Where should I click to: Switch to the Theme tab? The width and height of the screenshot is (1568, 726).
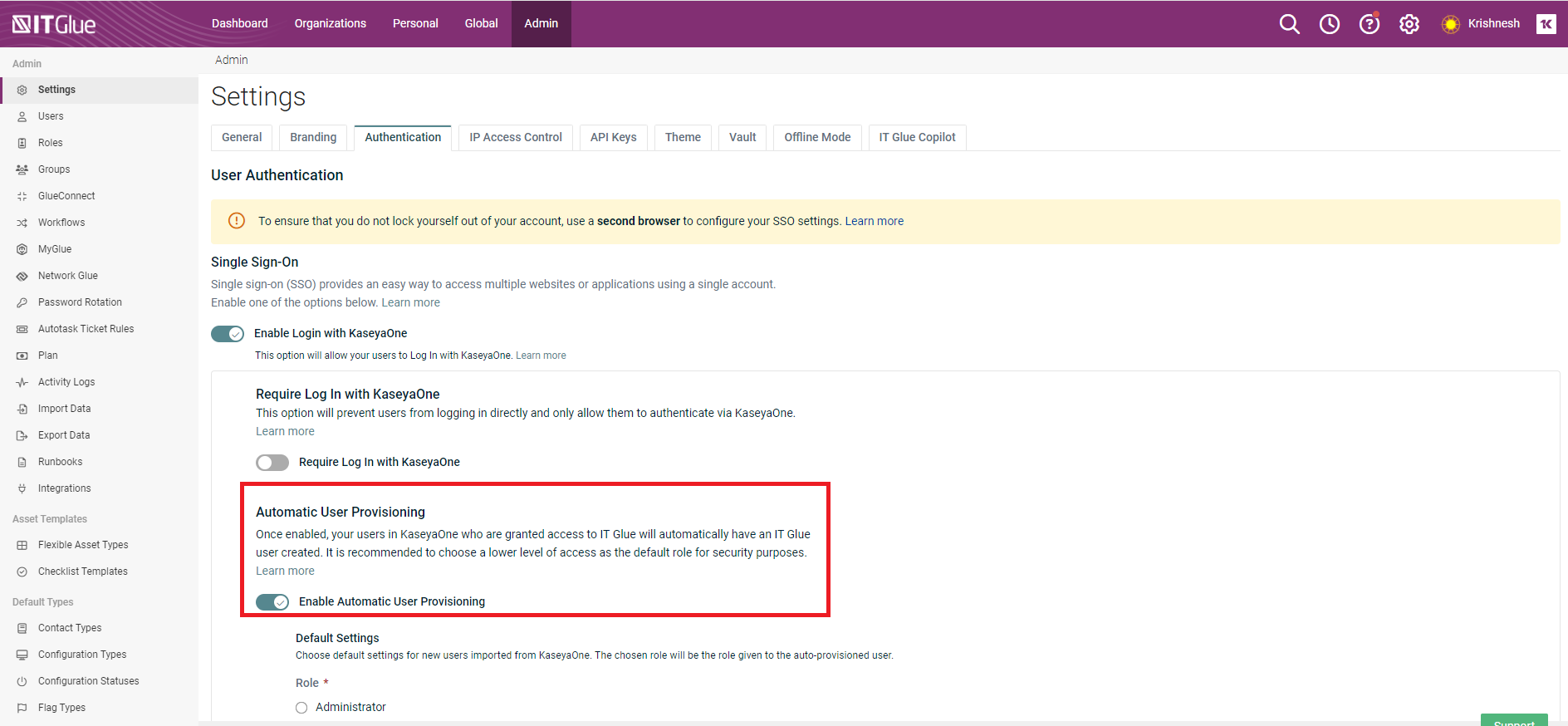click(x=683, y=138)
